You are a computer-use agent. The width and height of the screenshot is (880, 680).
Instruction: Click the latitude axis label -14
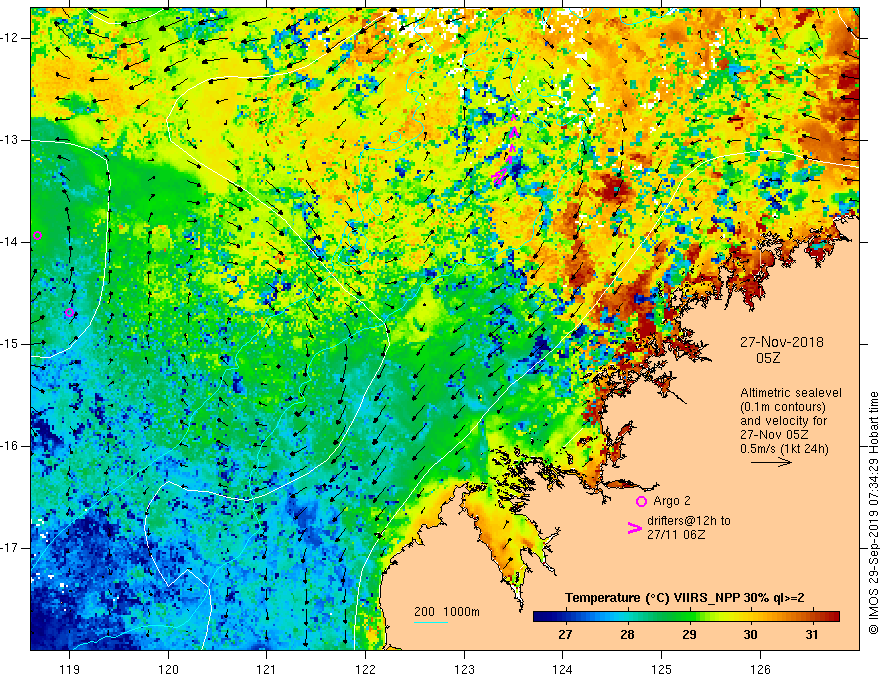click(10, 242)
